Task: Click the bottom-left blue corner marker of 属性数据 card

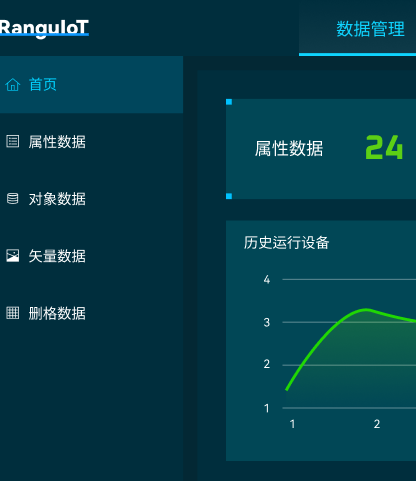Action: [x=229, y=196]
